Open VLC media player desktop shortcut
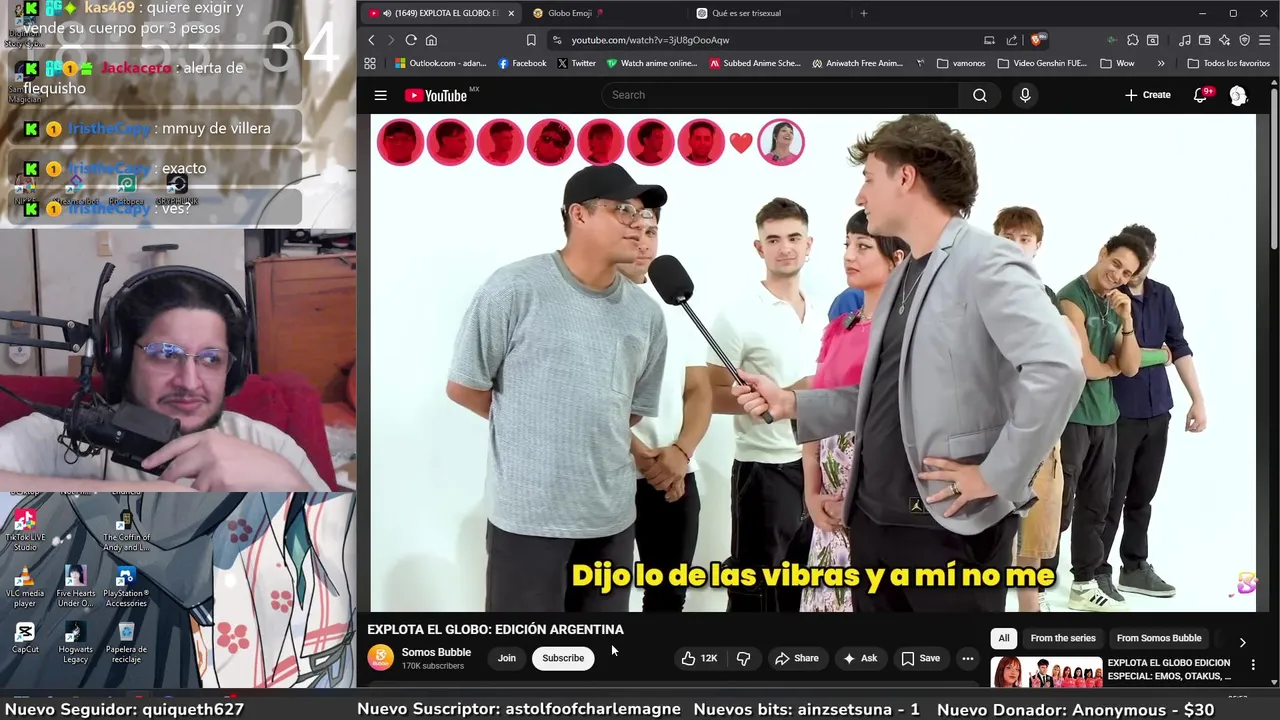 25,585
